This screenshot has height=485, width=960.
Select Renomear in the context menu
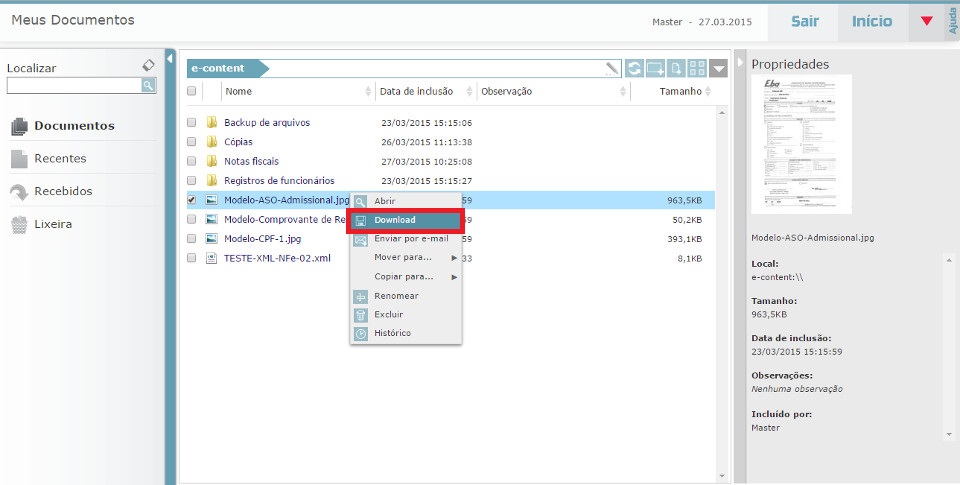(x=396, y=296)
